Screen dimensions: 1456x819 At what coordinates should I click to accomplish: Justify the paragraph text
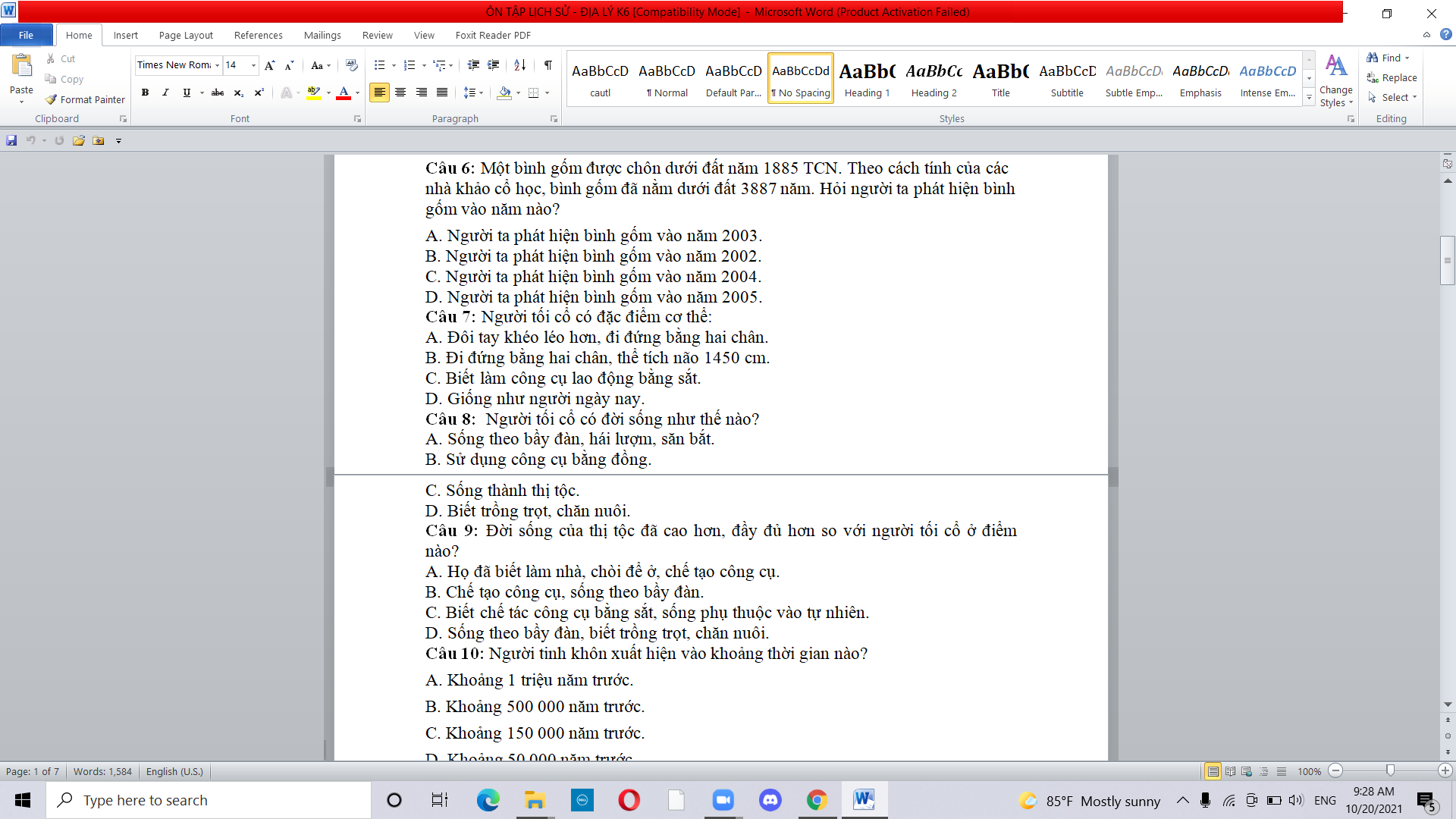(442, 93)
